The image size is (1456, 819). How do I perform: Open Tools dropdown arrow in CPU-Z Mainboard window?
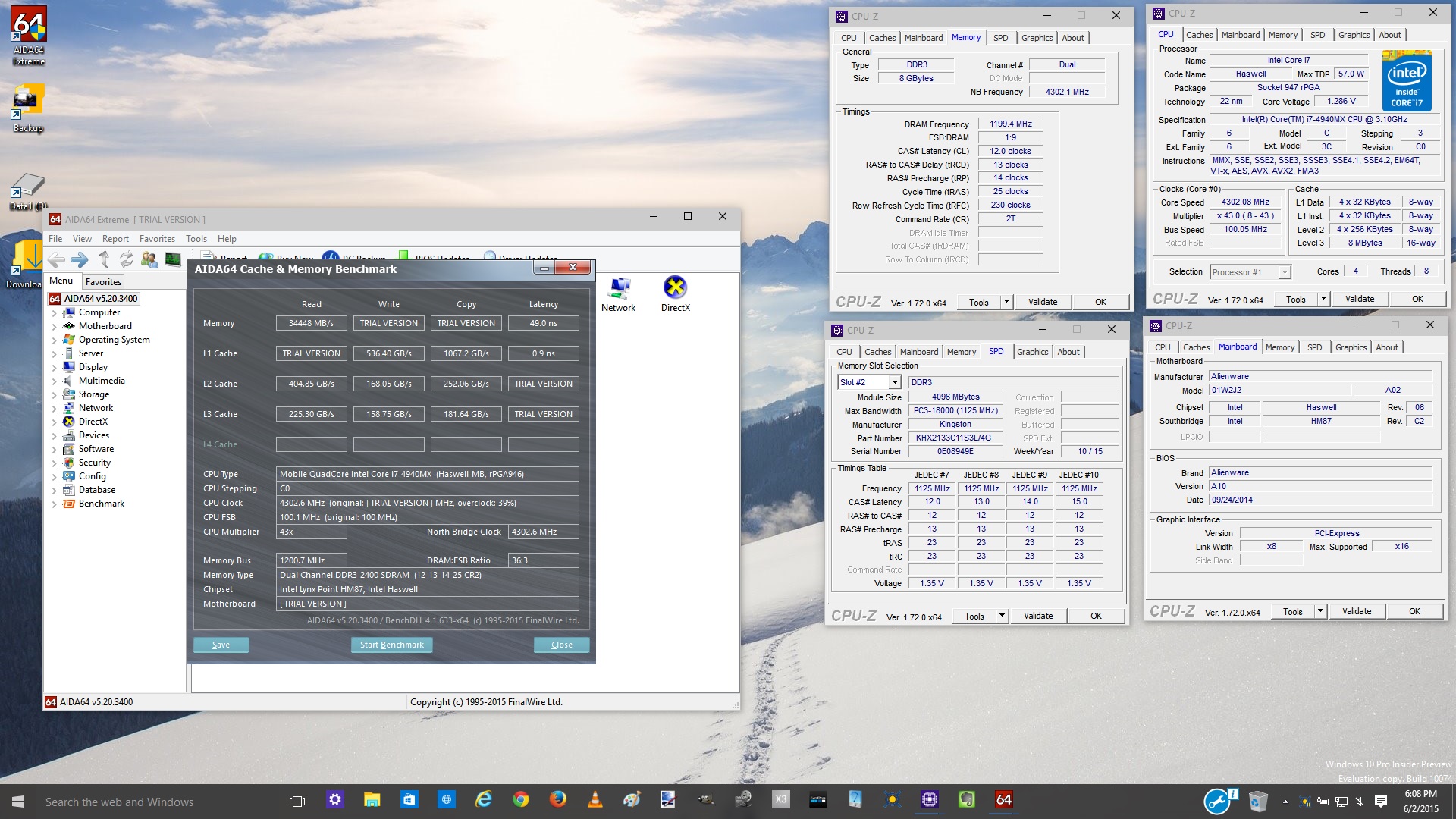pyautogui.click(x=1320, y=611)
